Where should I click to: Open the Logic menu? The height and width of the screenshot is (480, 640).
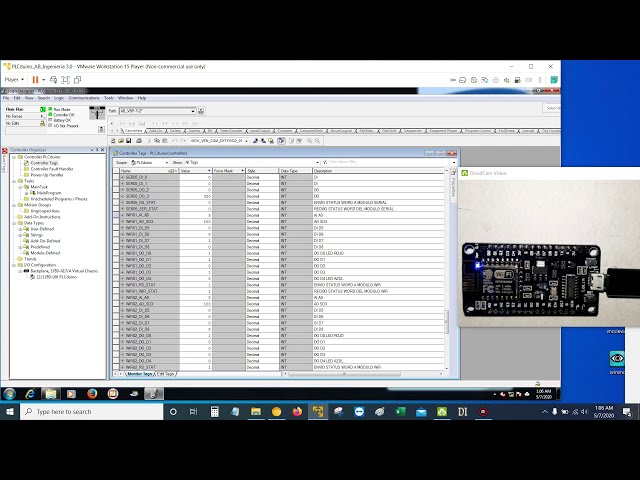(59, 98)
